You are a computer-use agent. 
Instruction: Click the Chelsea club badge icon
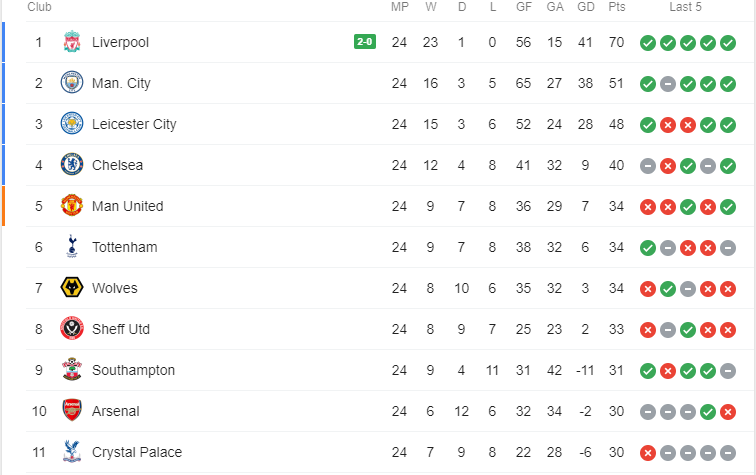pos(71,165)
